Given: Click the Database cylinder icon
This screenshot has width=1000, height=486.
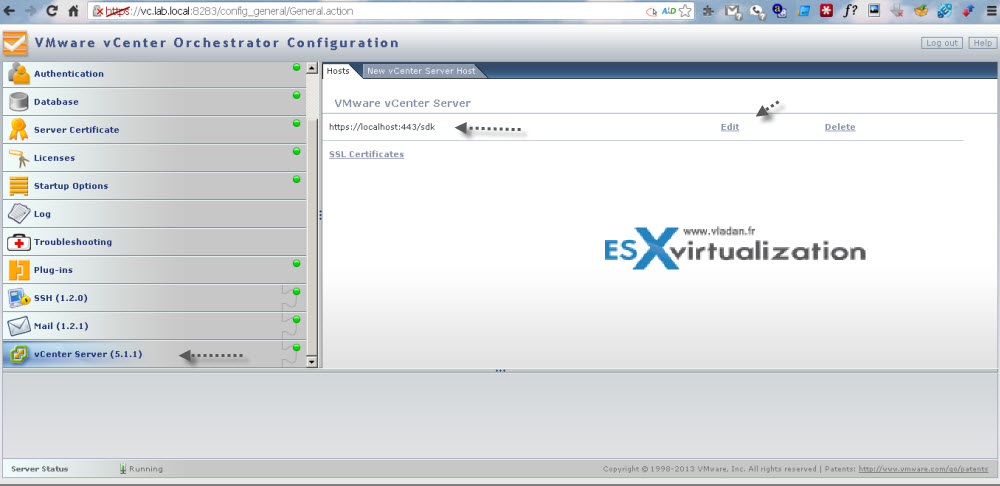Looking at the screenshot, I should coord(18,102).
